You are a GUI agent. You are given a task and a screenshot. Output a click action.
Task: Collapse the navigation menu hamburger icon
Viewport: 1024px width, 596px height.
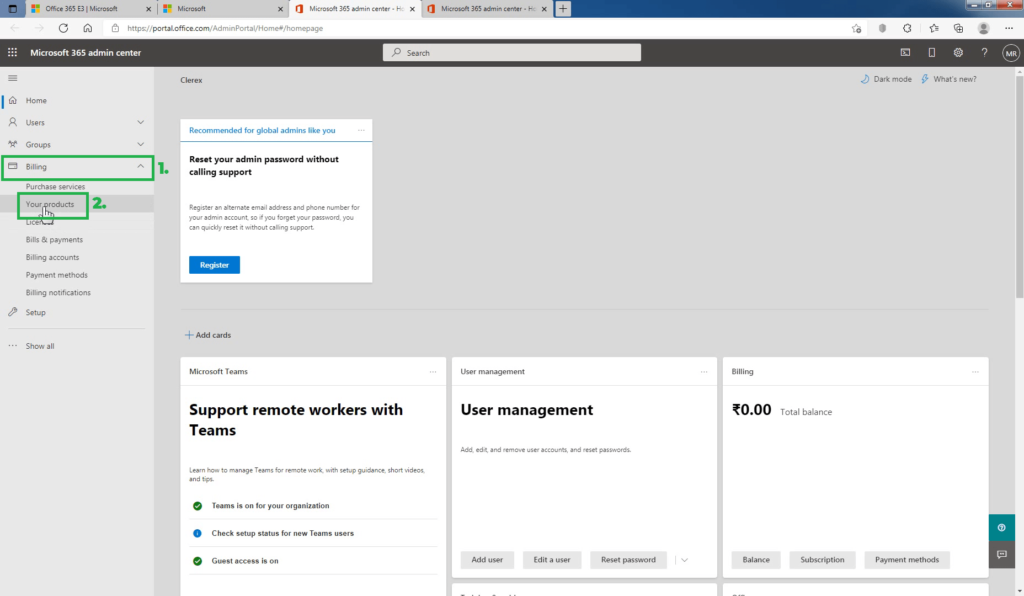pyautogui.click(x=12, y=78)
